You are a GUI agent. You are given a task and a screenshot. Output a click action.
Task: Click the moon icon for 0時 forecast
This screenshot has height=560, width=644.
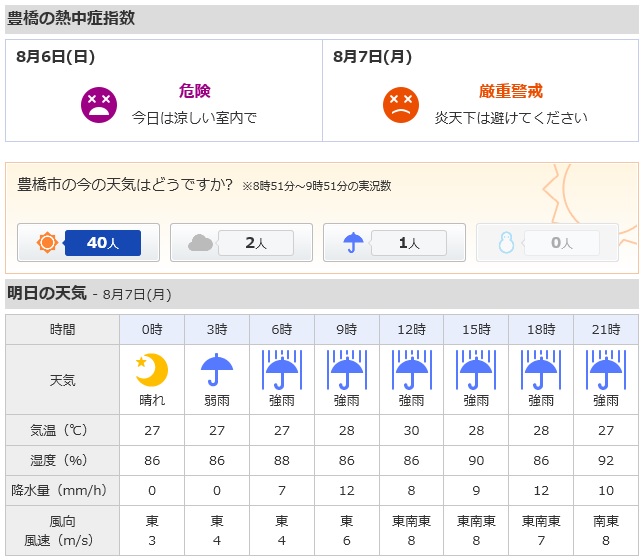152,370
